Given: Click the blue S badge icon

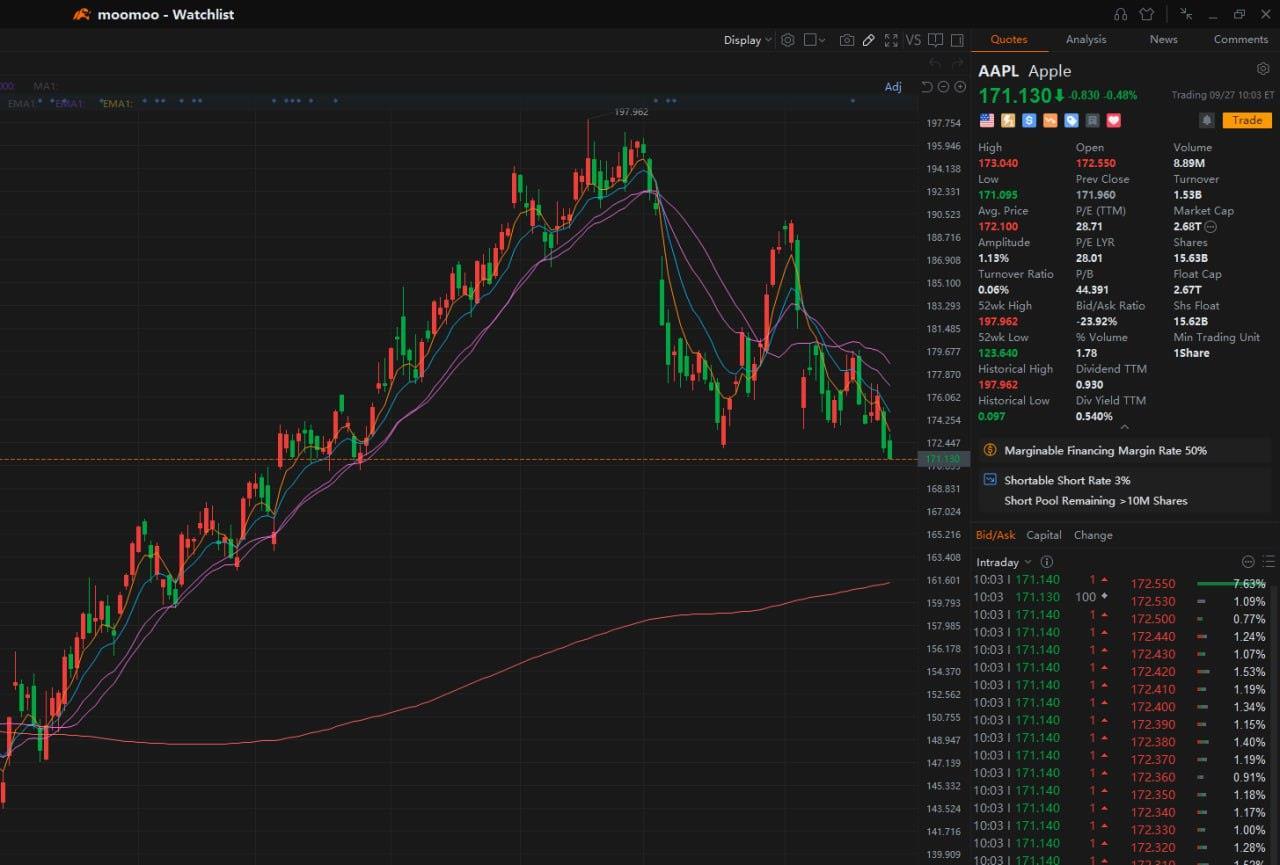Looking at the screenshot, I should pyautogui.click(x=1029, y=120).
